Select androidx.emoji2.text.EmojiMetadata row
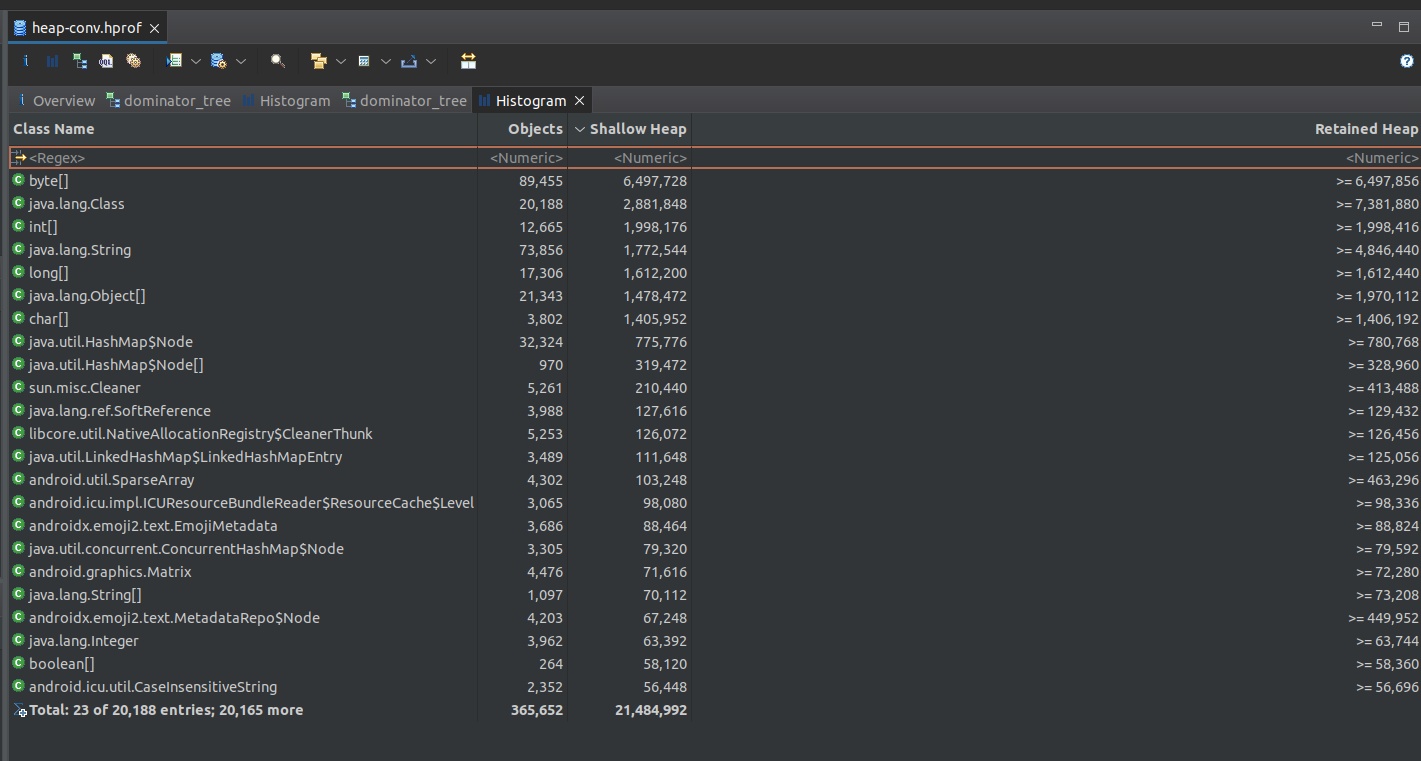This screenshot has height=761, width=1421. point(715,526)
